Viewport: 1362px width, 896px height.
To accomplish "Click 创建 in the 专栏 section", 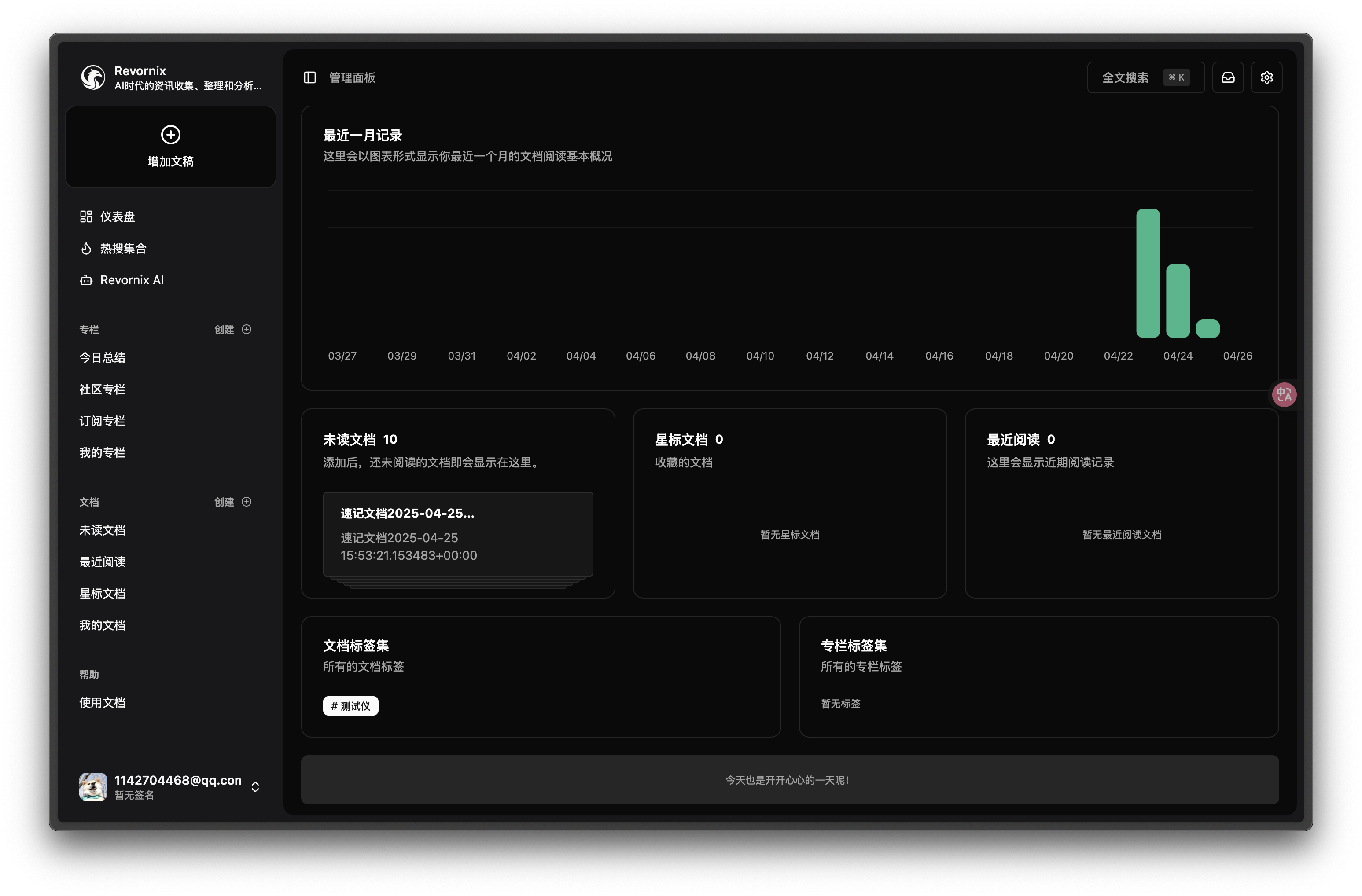I will pyautogui.click(x=224, y=329).
